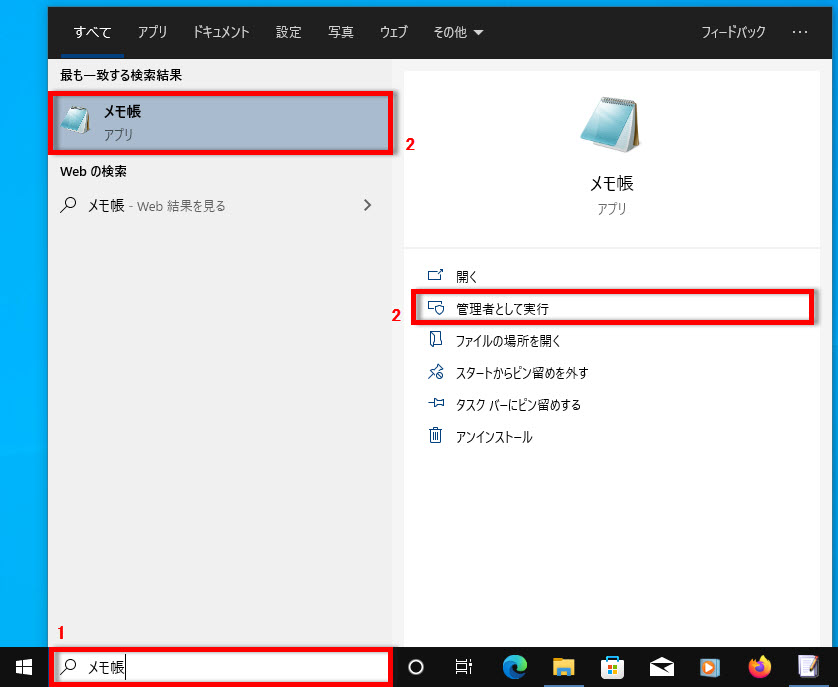Click the フィードバック button

click(731, 32)
